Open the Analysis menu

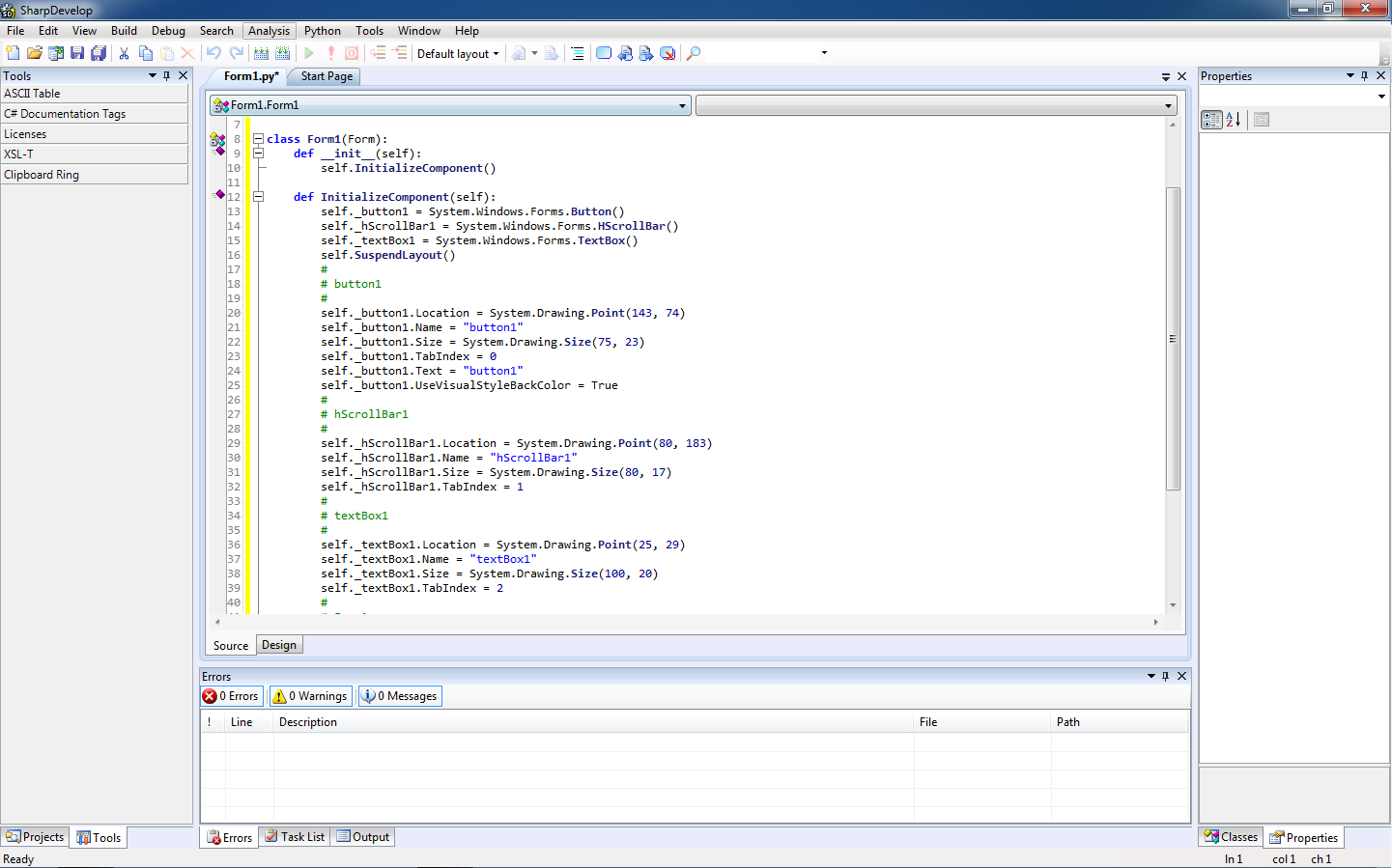(269, 31)
